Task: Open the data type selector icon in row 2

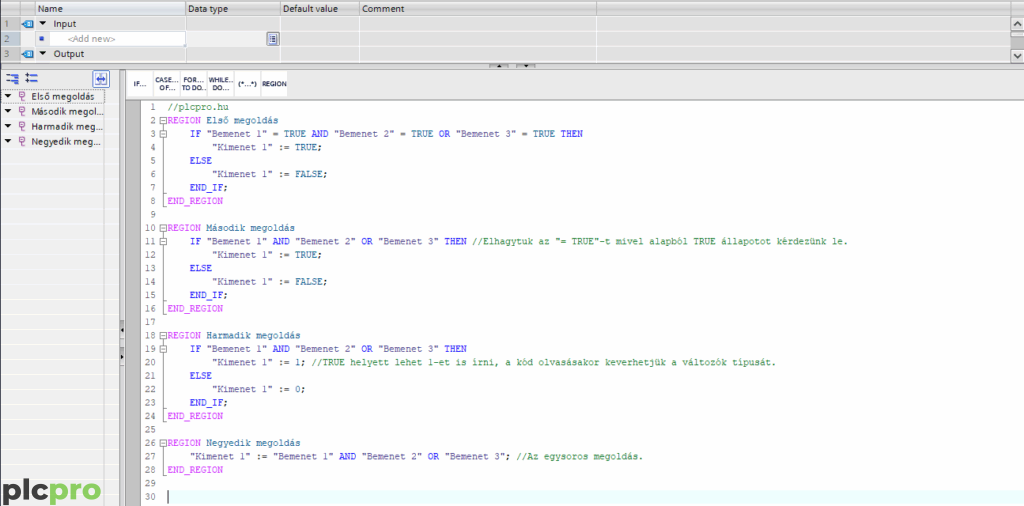Action: coord(273,39)
